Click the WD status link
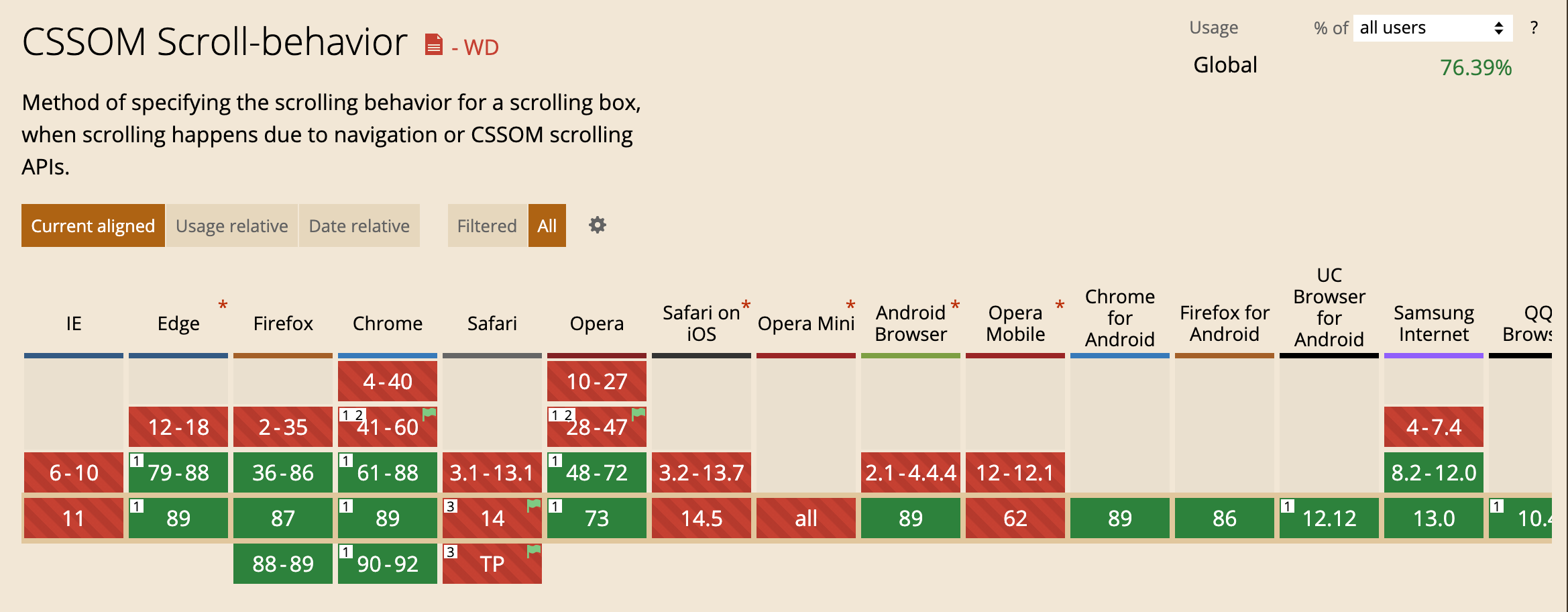Screen dimensions: 1568x612 [475, 48]
